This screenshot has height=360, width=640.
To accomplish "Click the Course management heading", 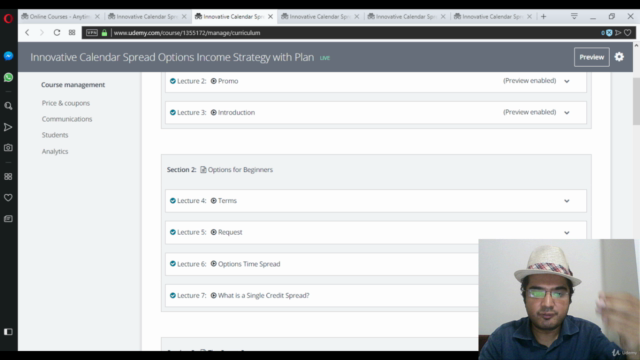I will [73, 84].
